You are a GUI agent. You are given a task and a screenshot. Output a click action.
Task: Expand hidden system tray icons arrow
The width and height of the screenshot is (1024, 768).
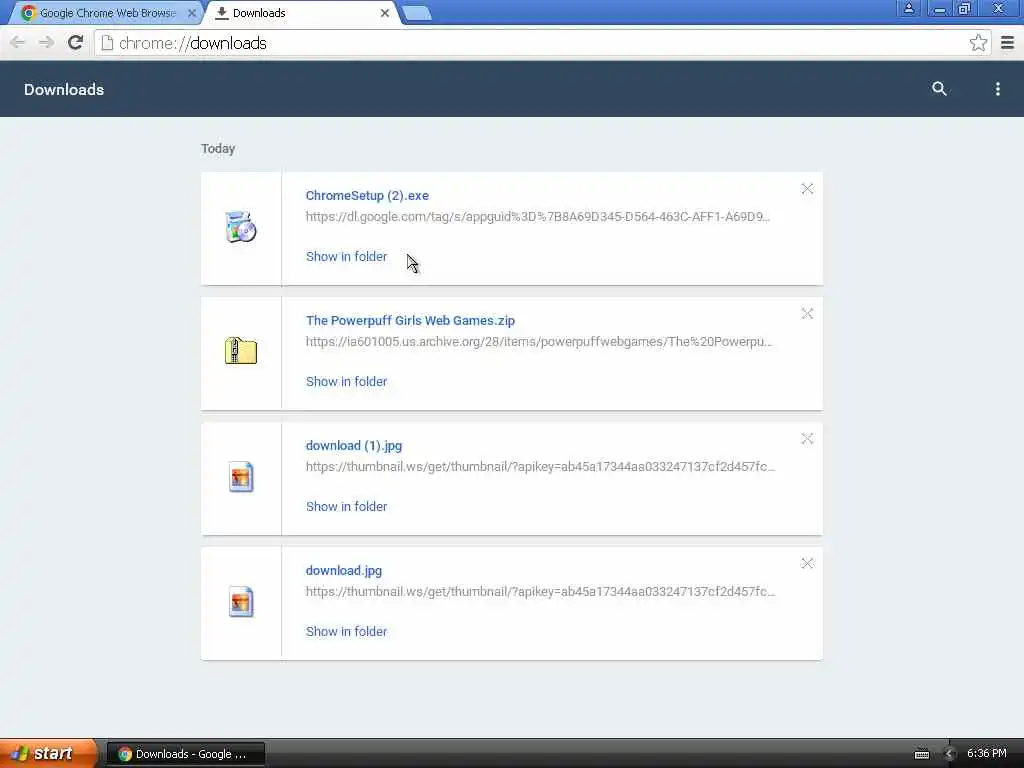(950, 754)
